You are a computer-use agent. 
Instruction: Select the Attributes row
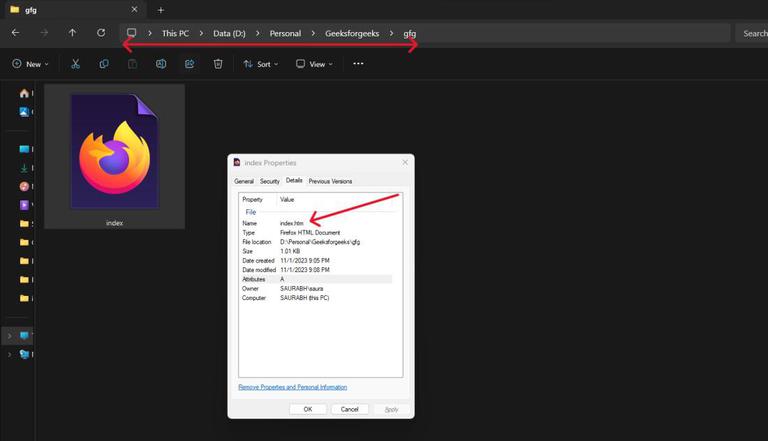[x=316, y=279]
